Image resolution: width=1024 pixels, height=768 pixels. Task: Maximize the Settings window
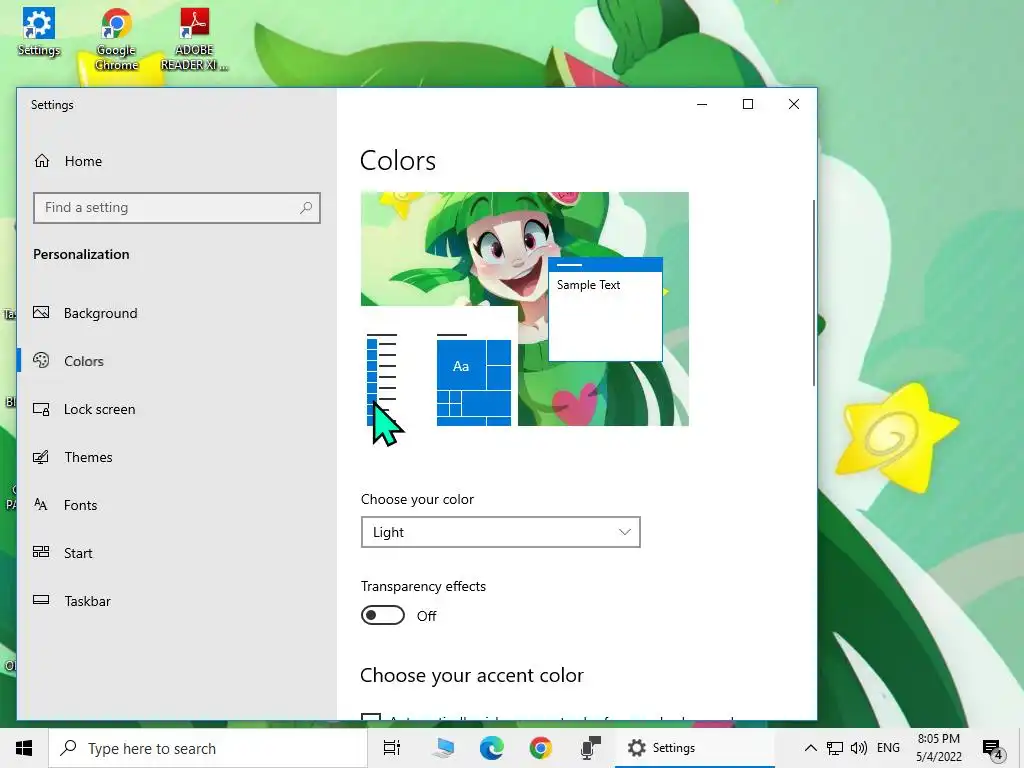(748, 104)
